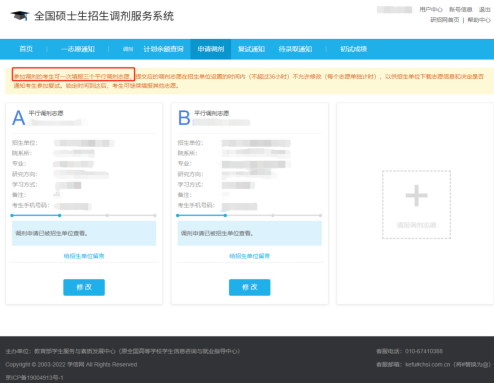Click the graduation cap logo icon
Viewport: 494px width, 384px height.
(20, 16)
